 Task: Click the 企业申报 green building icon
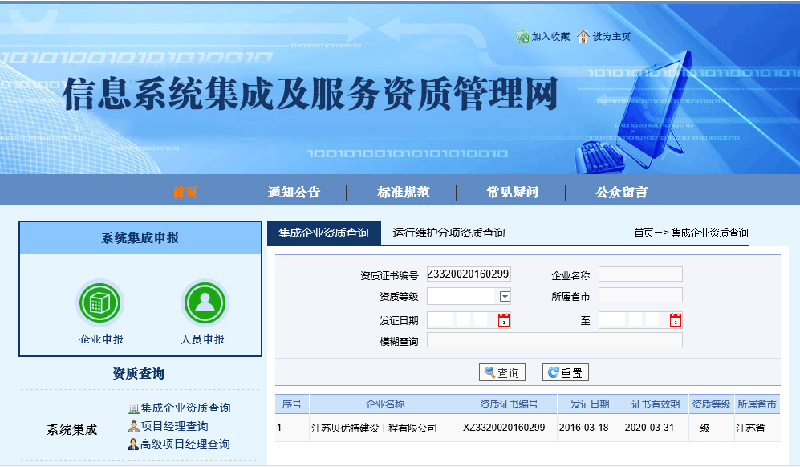[99, 303]
